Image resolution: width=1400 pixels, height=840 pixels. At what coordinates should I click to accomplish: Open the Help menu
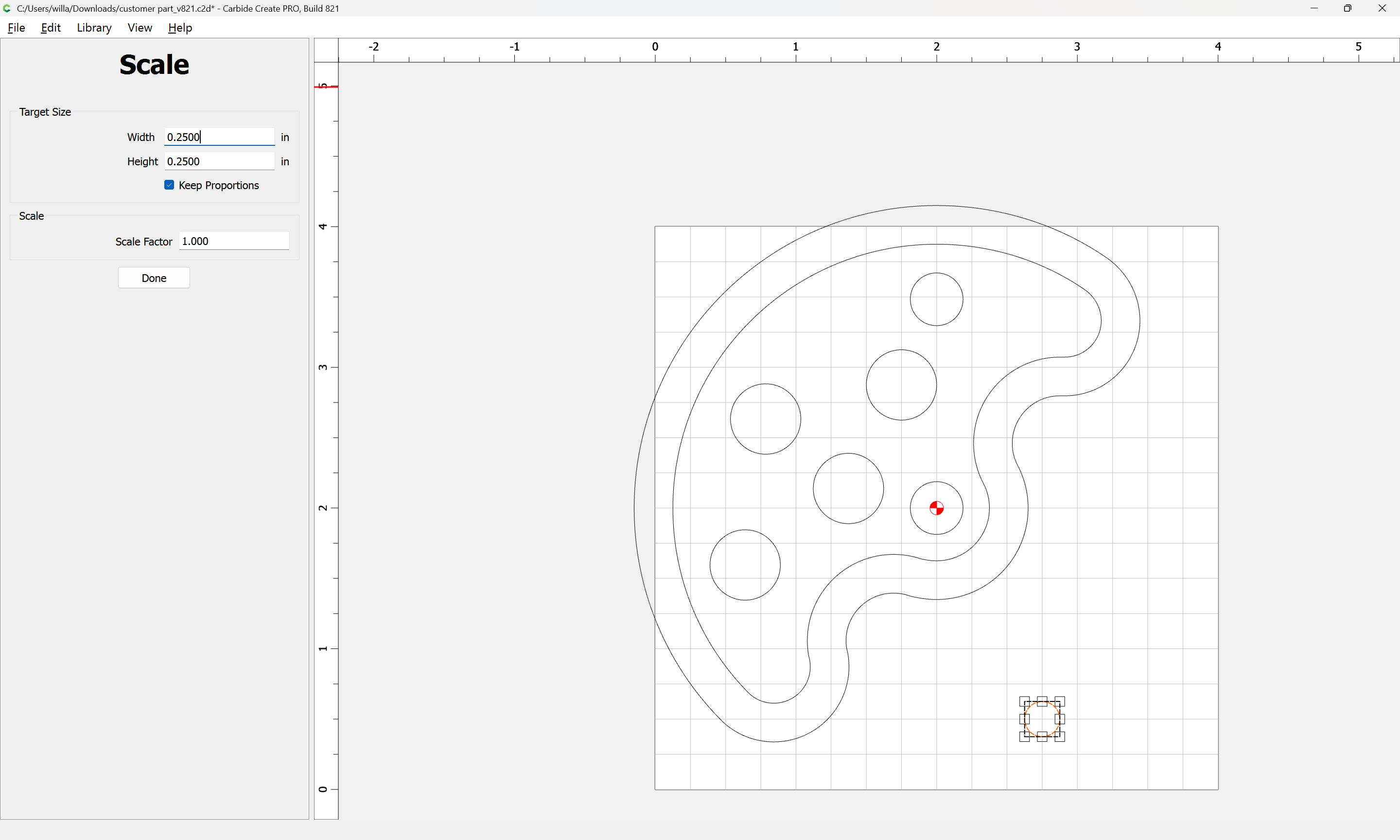point(180,28)
